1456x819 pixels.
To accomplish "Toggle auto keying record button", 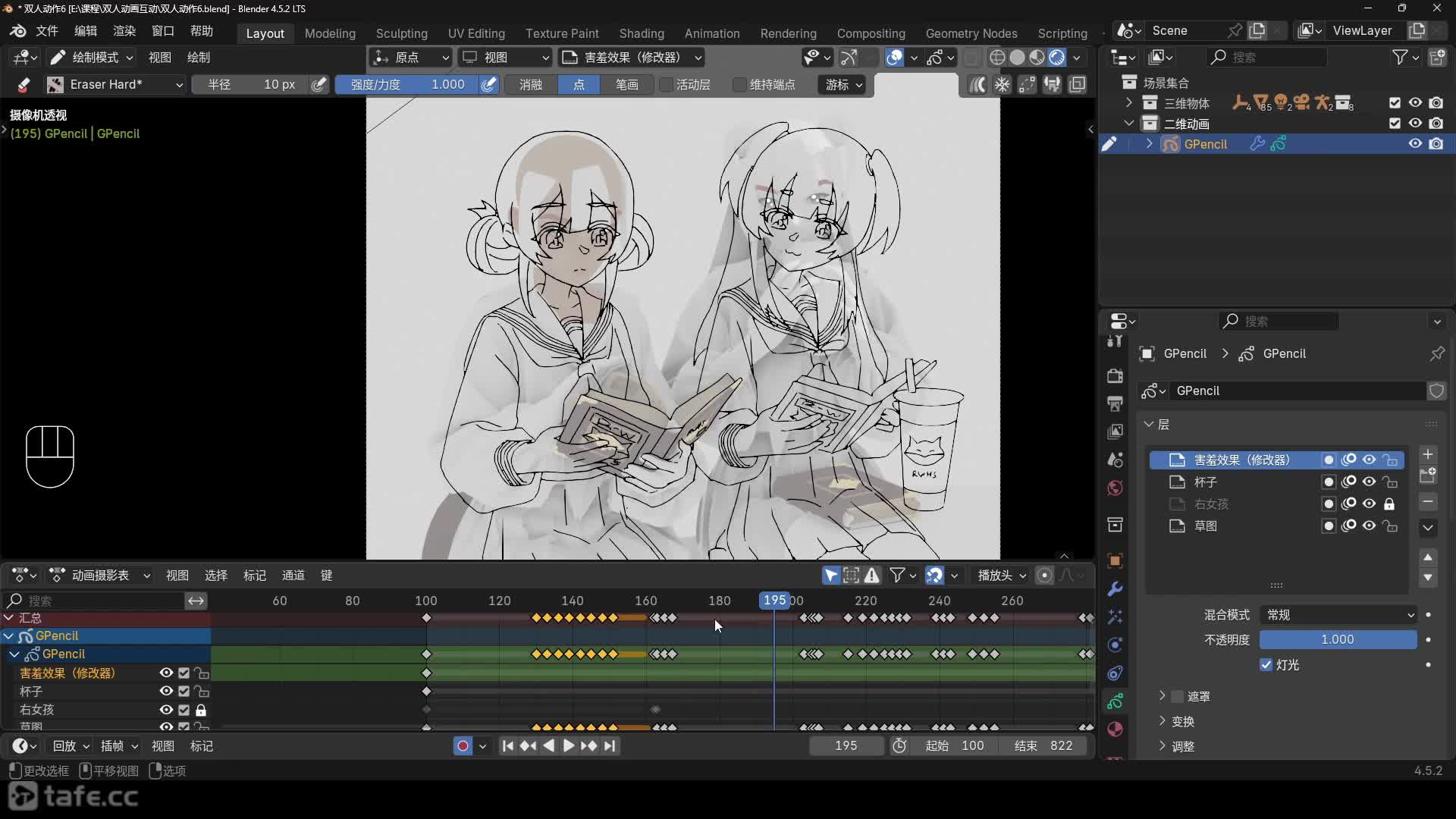I will [462, 746].
